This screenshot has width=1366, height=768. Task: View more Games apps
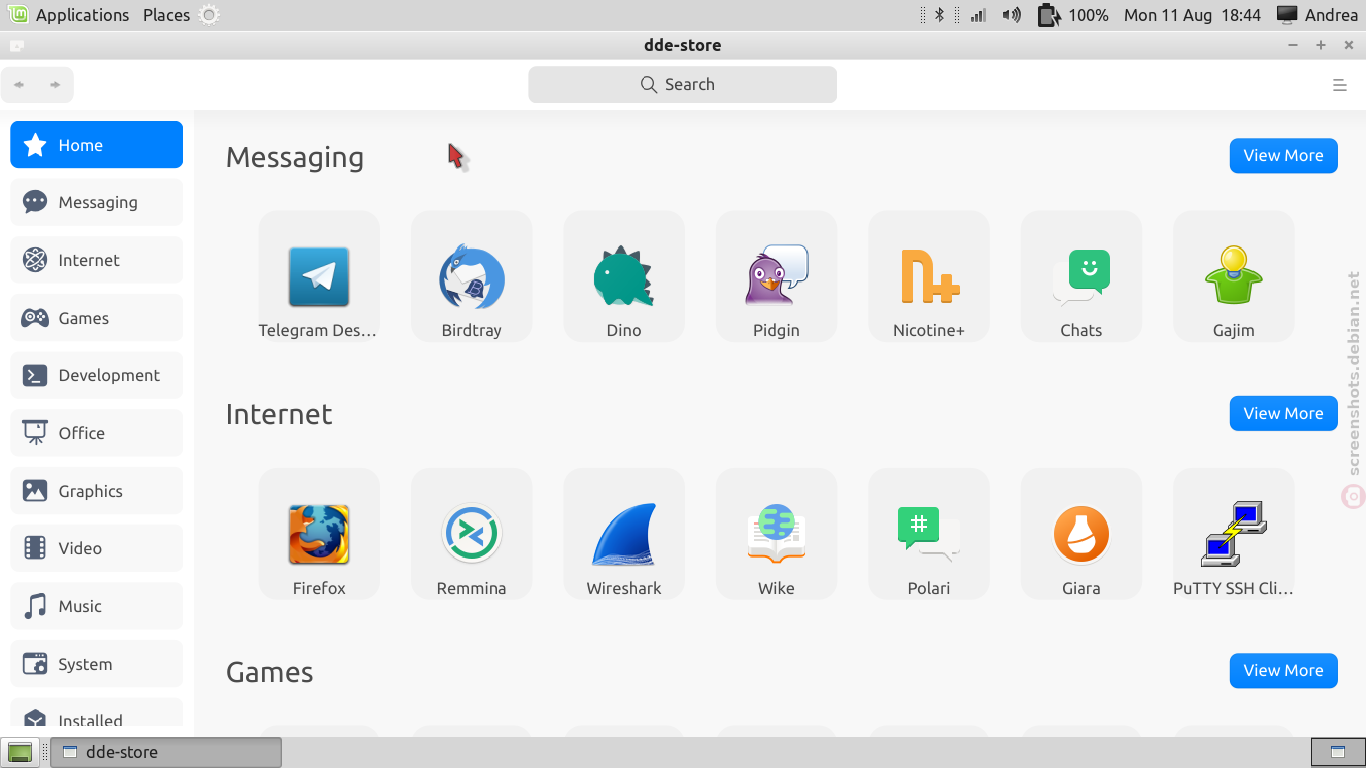click(x=1283, y=670)
